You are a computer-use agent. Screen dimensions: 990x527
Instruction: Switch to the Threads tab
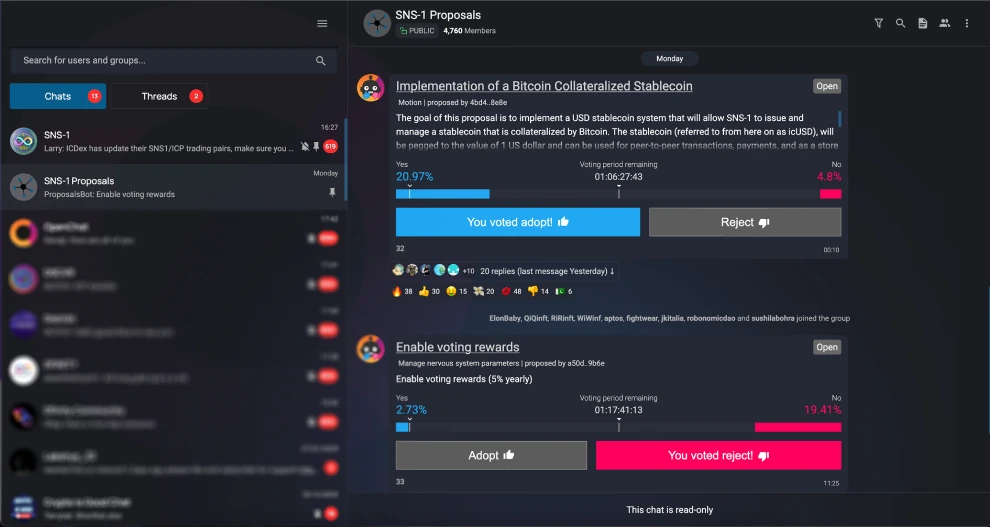(x=160, y=96)
